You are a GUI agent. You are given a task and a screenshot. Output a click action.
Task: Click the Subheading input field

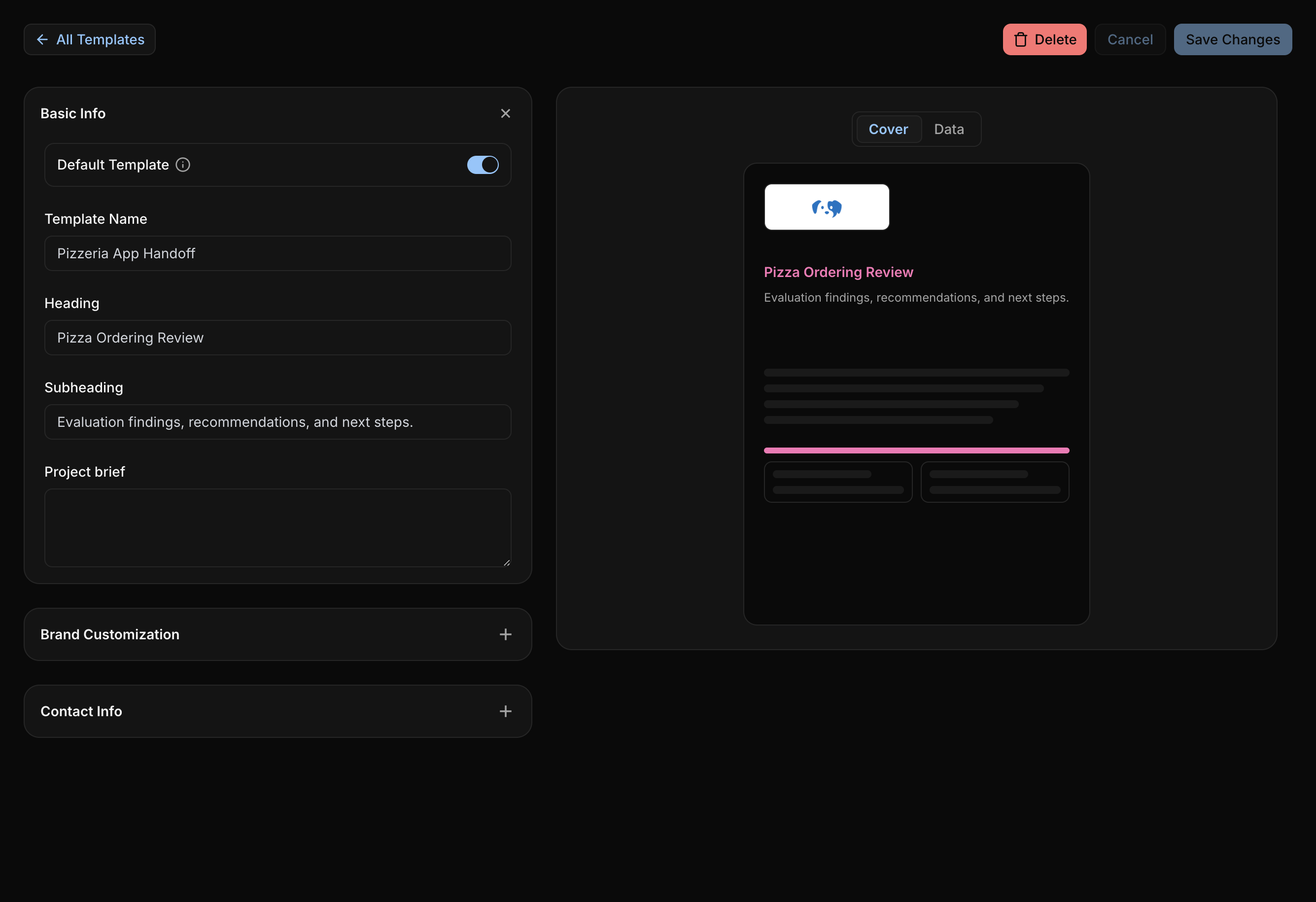tap(277, 422)
